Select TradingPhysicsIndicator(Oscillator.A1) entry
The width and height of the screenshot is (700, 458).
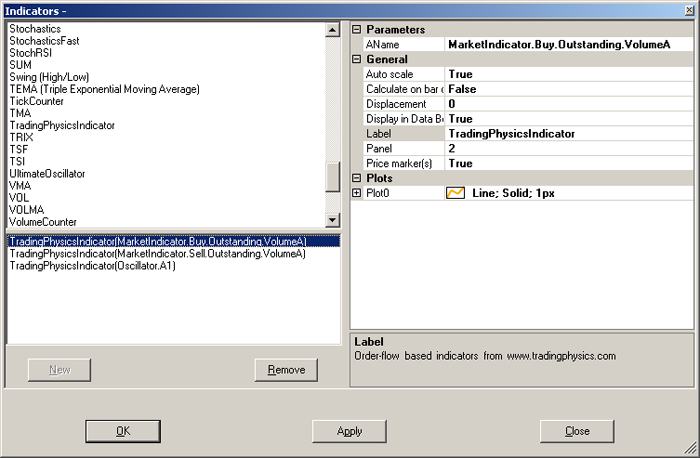click(92, 266)
